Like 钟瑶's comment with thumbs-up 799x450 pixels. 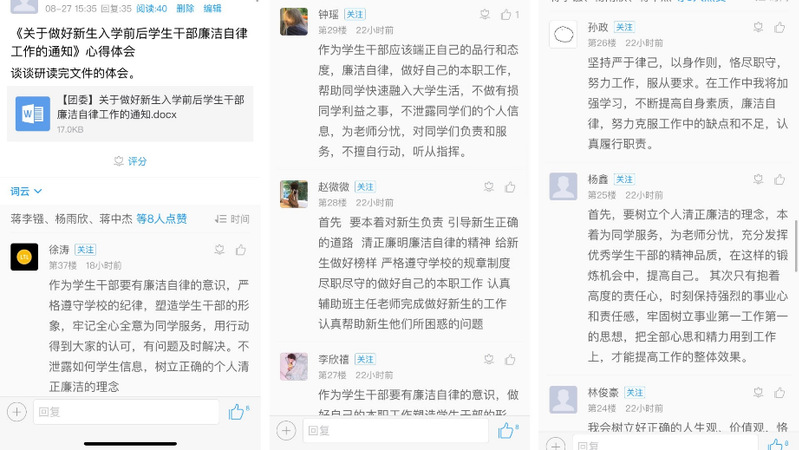click(506, 15)
